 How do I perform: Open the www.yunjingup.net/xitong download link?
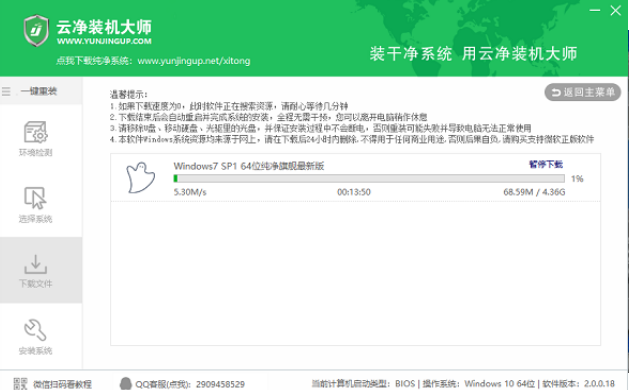coord(194,61)
